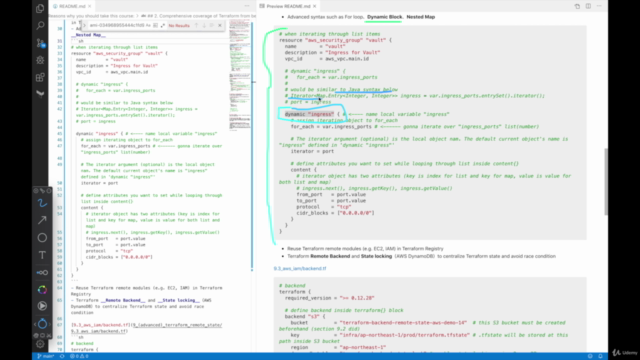Toggle Find in Selection
Image resolution: width=640 pixels, height=360 pixels.
point(212,25)
